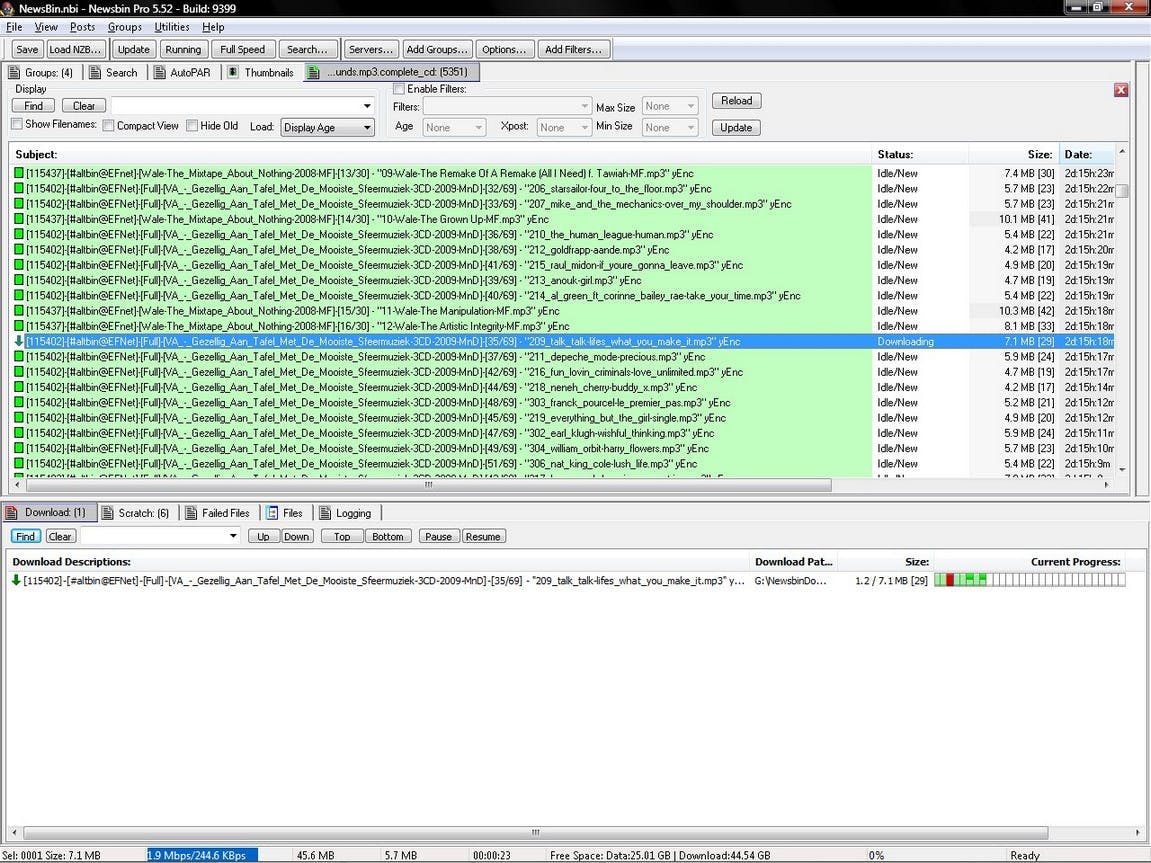Click the Logging tab icon
This screenshot has width=1151, height=863.
click(324, 513)
